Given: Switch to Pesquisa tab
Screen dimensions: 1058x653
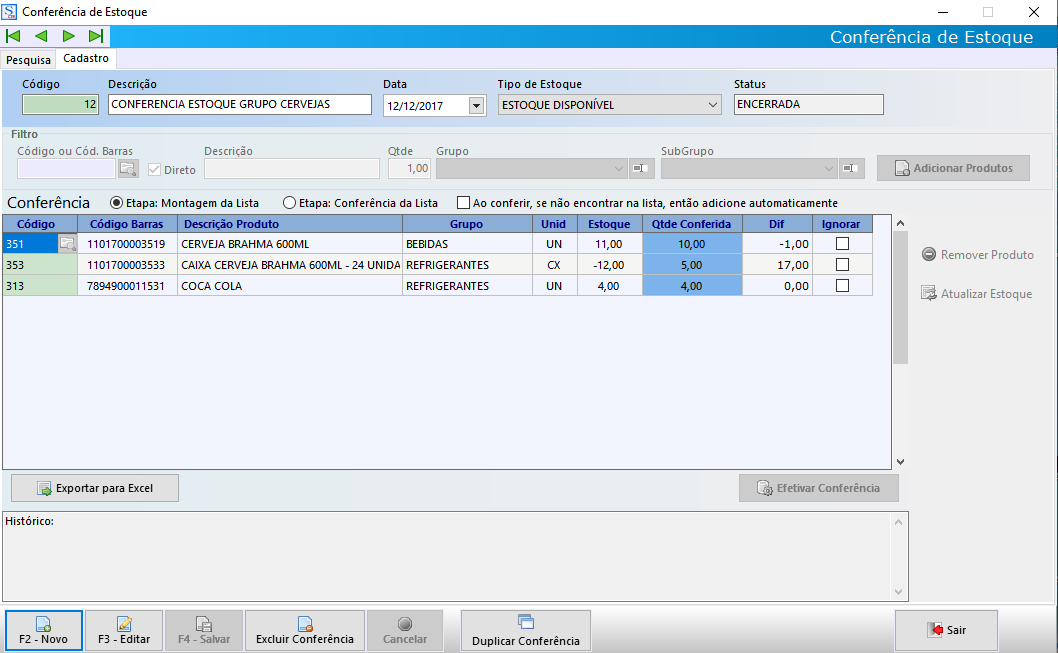Looking at the screenshot, I should [x=28, y=59].
